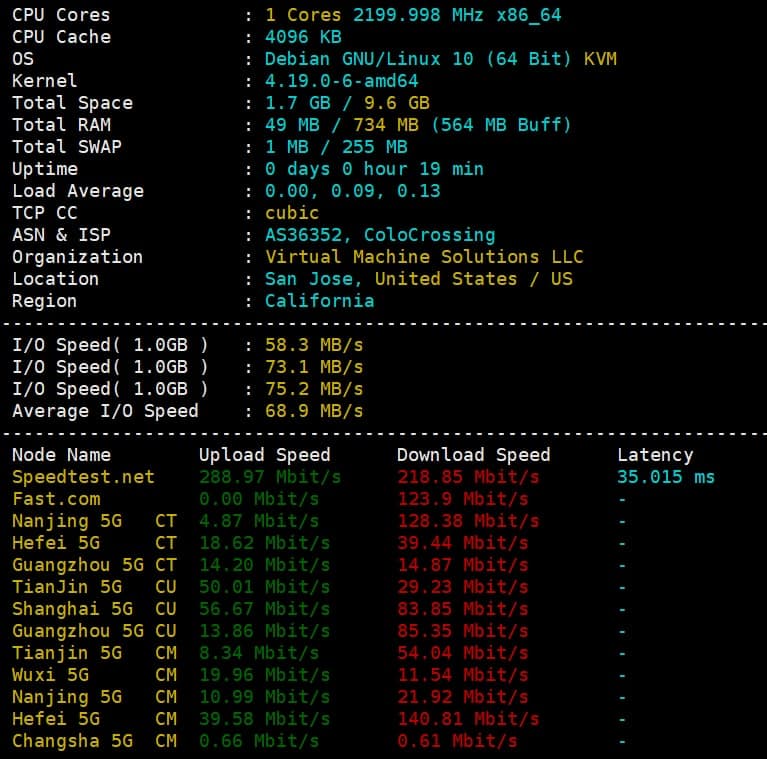Click the Upload Speed column header
This screenshot has width=767, height=759.
(x=264, y=455)
